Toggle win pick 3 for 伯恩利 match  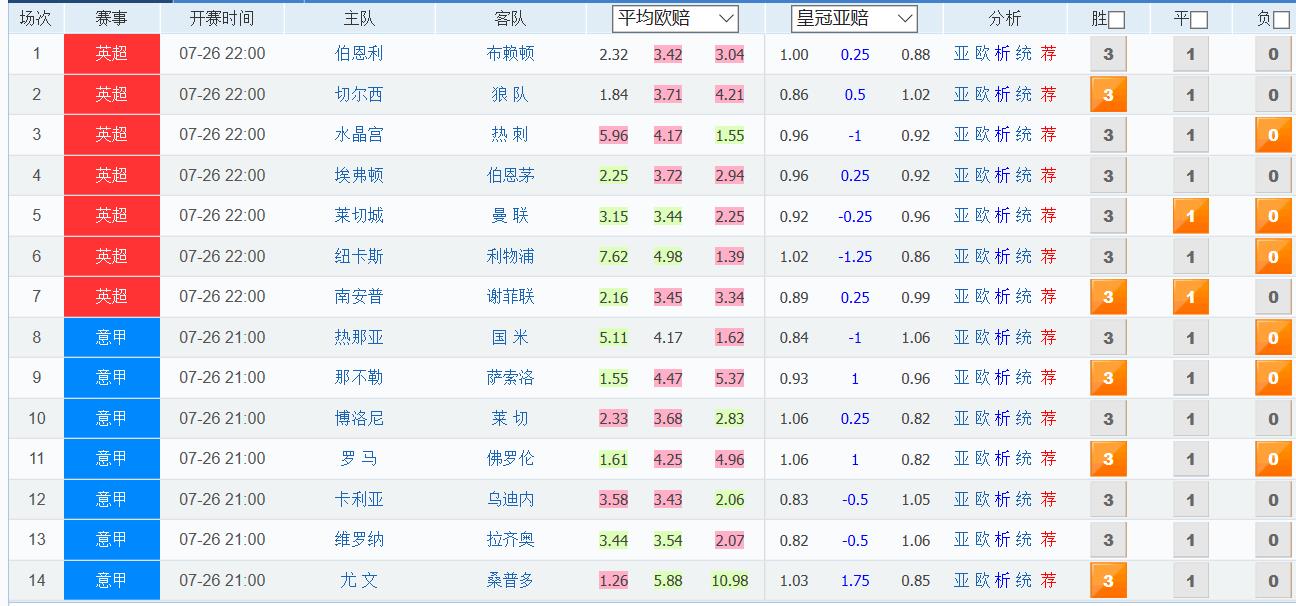1108,55
